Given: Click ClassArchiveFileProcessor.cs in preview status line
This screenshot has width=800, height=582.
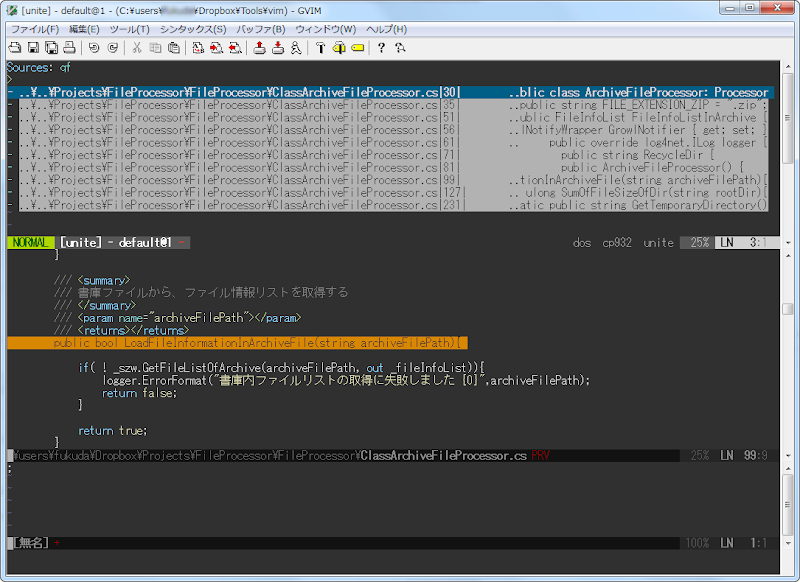Looking at the screenshot, I should pyautogui.click(x=443, y=456).
